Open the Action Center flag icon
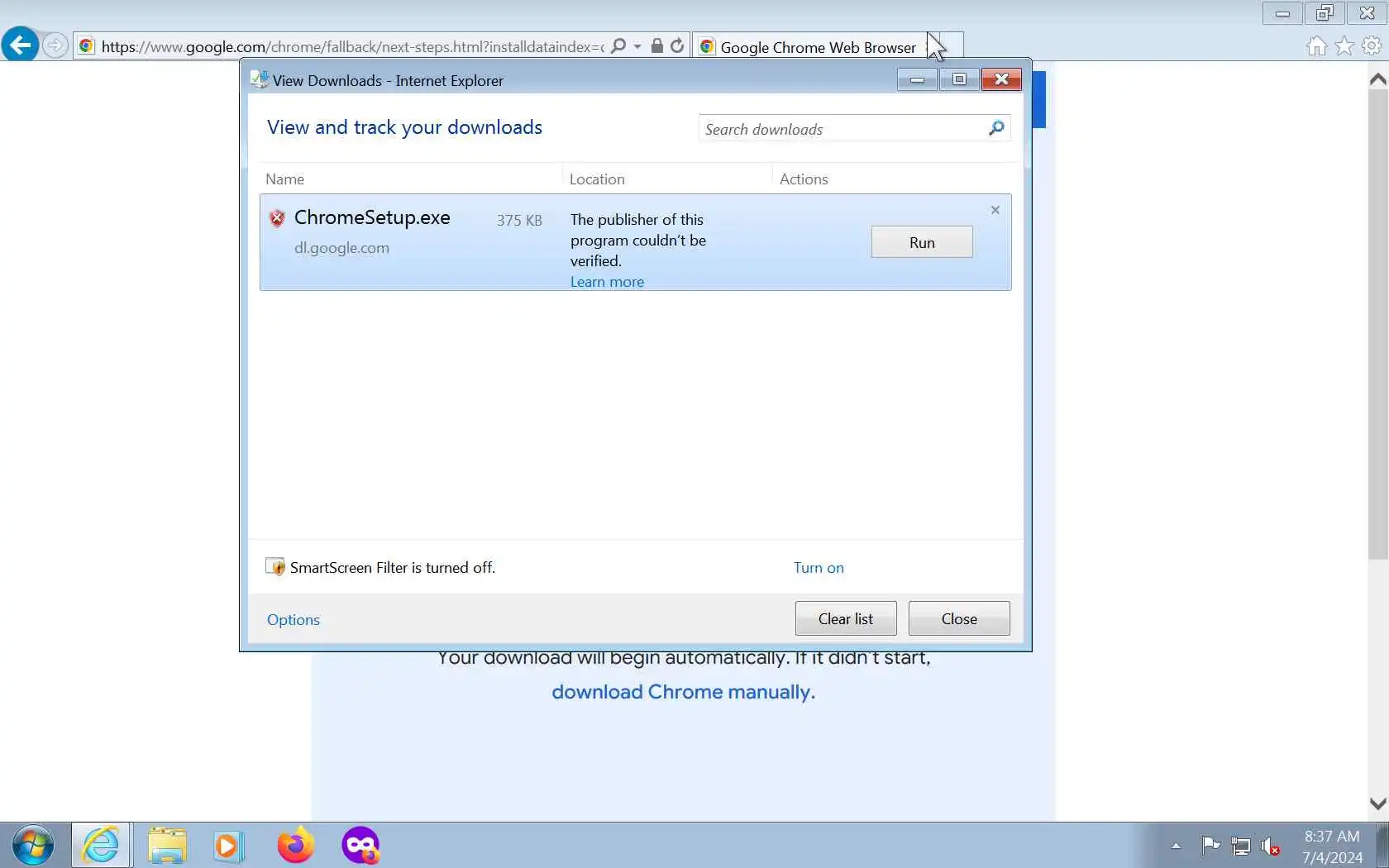This screenshot has width=1389, height=868. tap(1211, 846)
